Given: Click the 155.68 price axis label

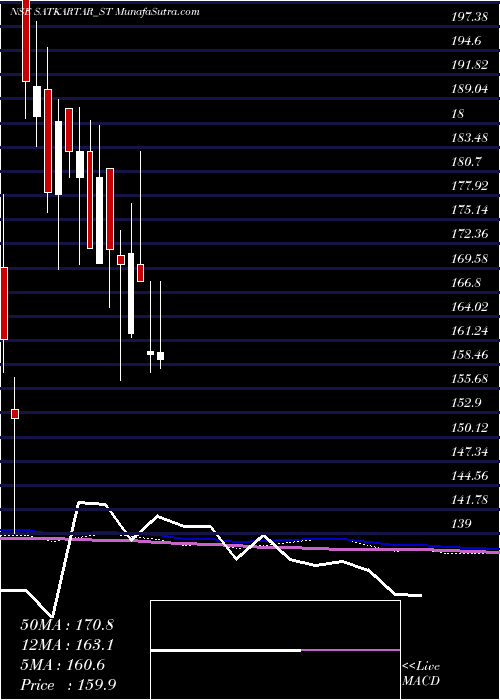Looking at the screenshot, I should tap(469, 379).
